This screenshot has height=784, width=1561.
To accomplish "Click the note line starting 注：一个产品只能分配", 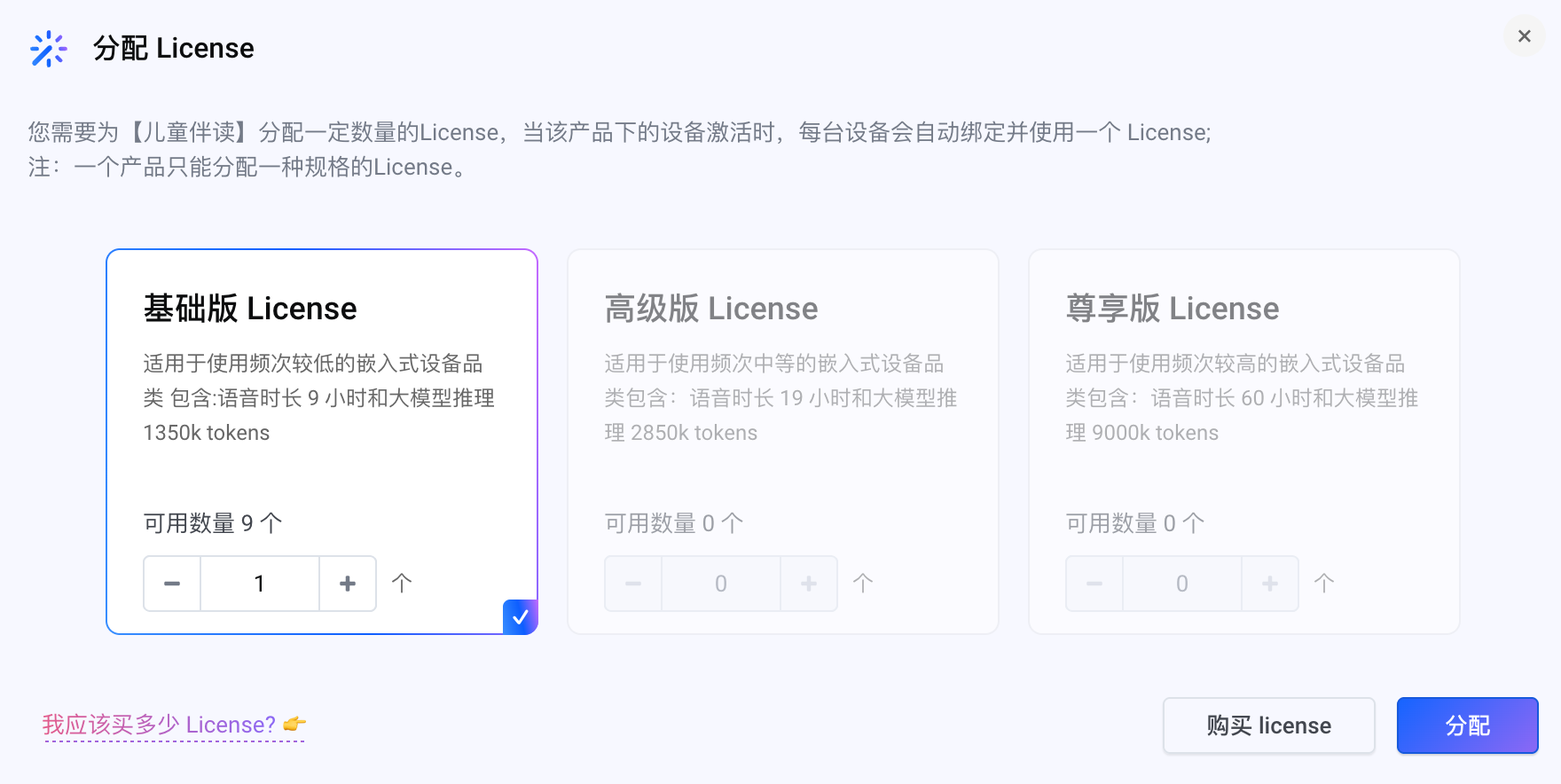I will 247,167.
